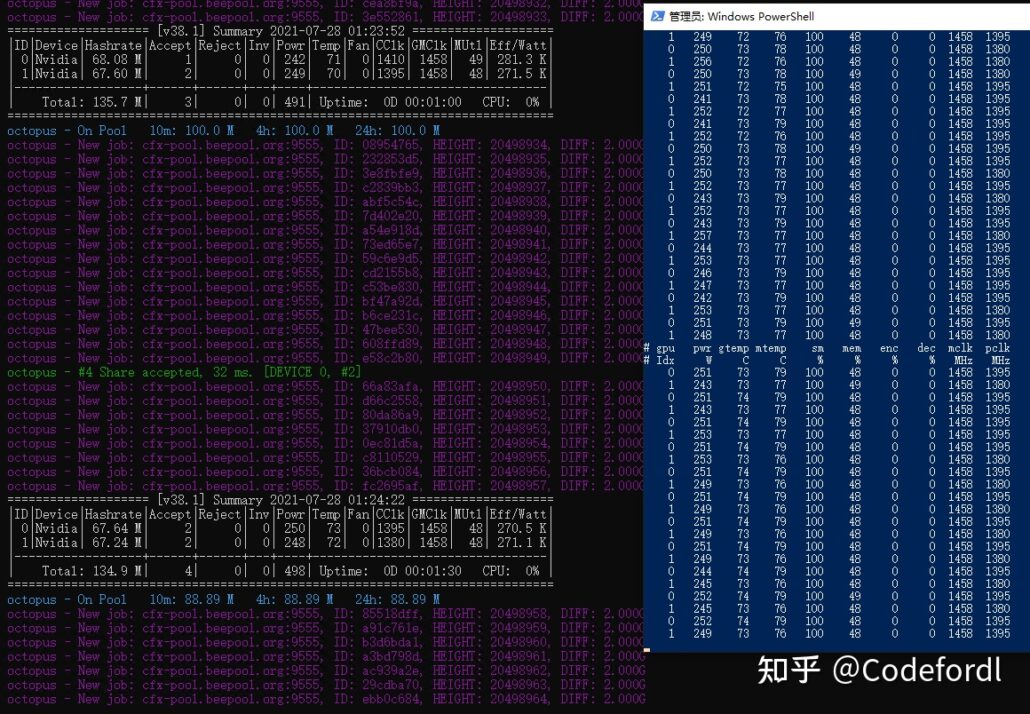Click 'Total: 135.7 M' in first summary
The image size is (1030, 714).
click(x=92, y=102)
